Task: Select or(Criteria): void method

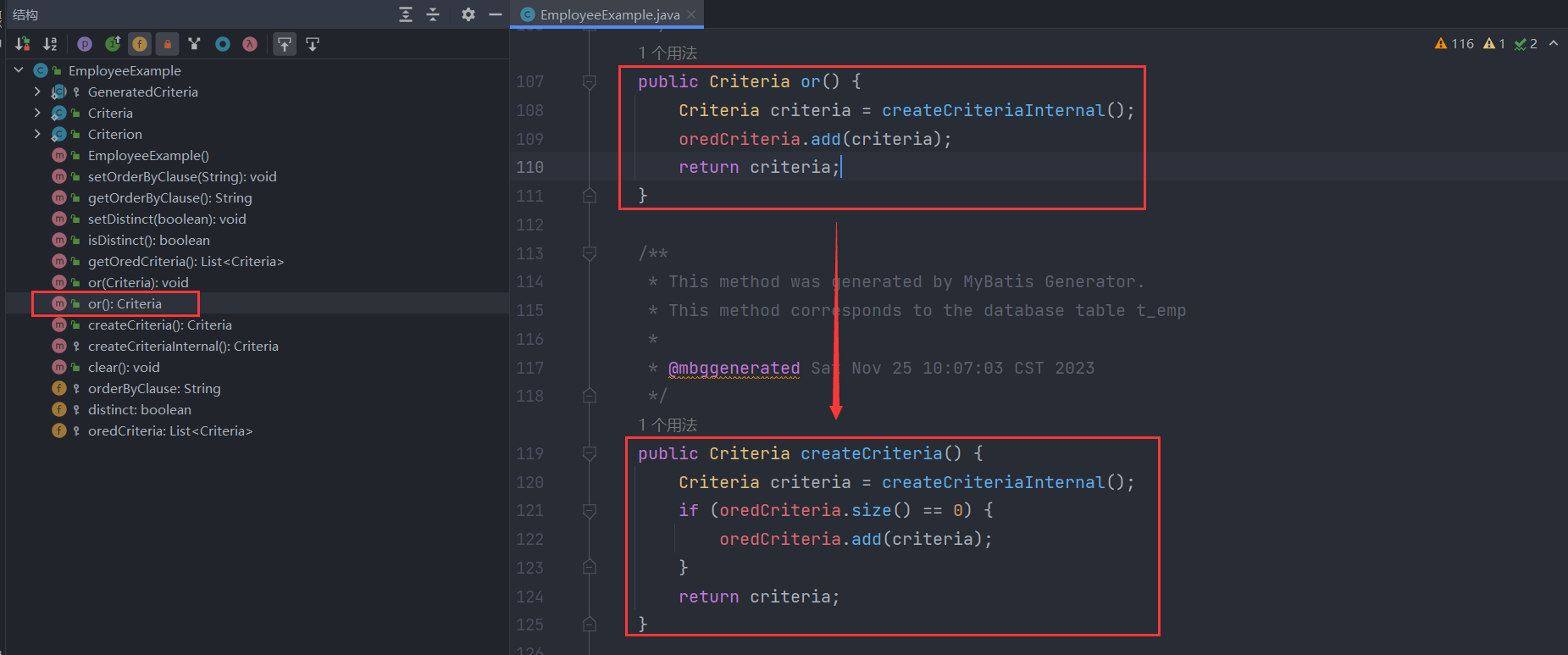Action: (138, 282)
